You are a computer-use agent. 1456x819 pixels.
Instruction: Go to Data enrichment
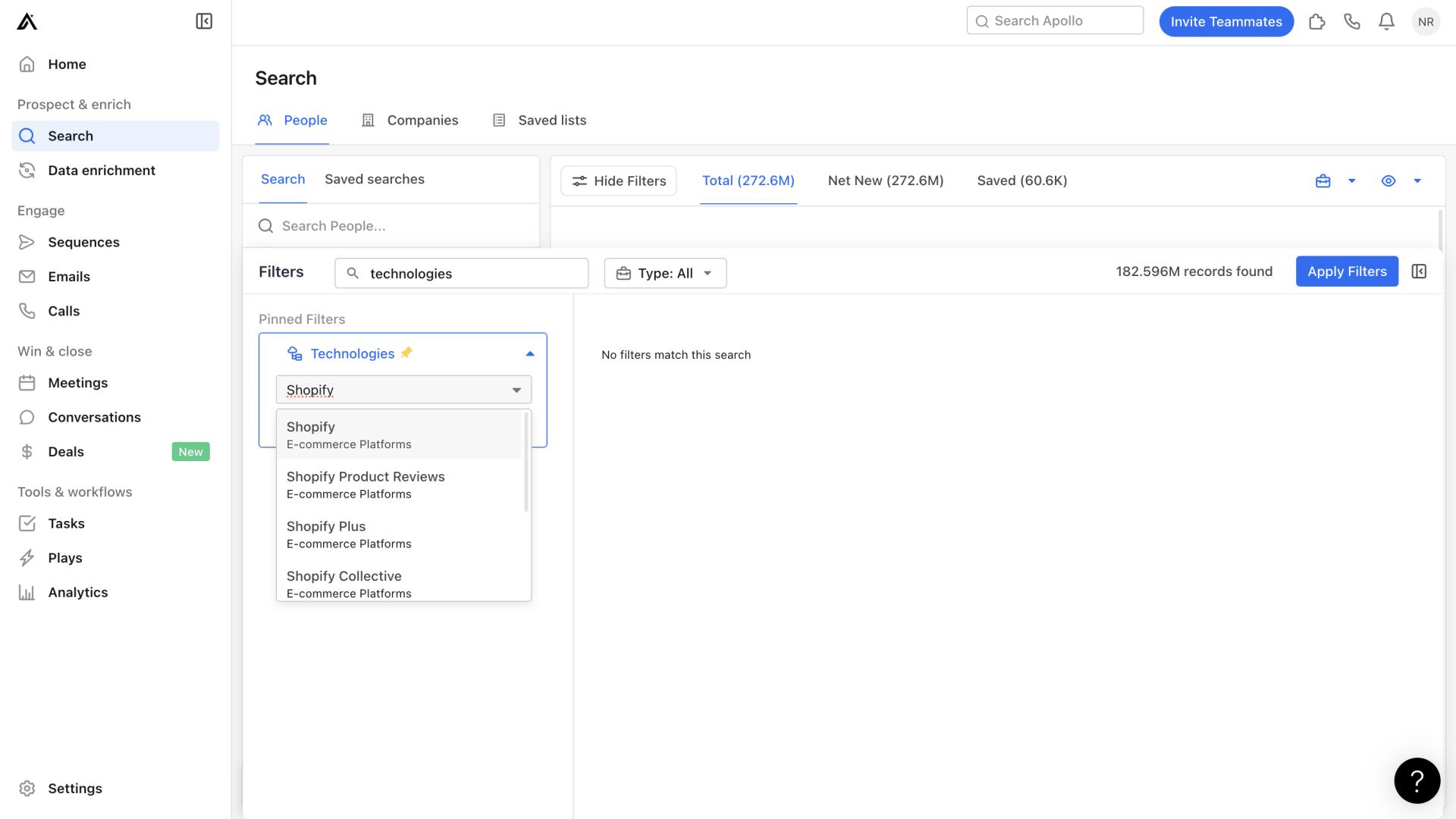[x=115, y=171]
